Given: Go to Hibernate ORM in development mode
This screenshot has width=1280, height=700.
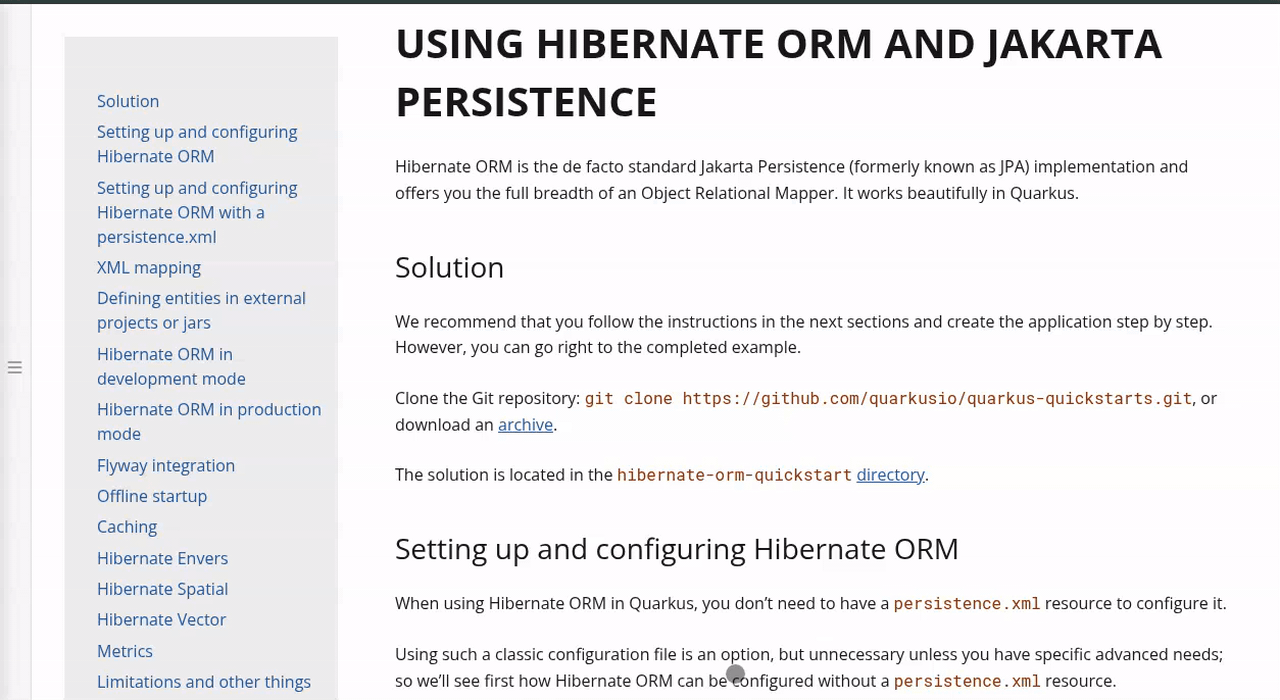Looking at the screenshot, I should [171, 366].
